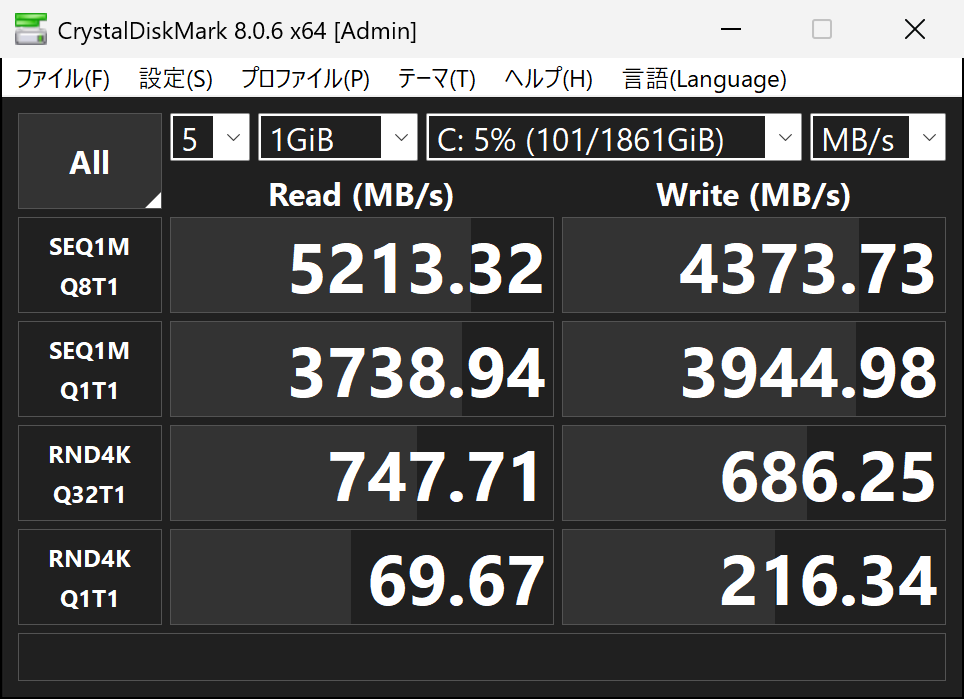Run the SEQ1M Q8T1 test
964x699 pixels.
[x=90, y=266]
